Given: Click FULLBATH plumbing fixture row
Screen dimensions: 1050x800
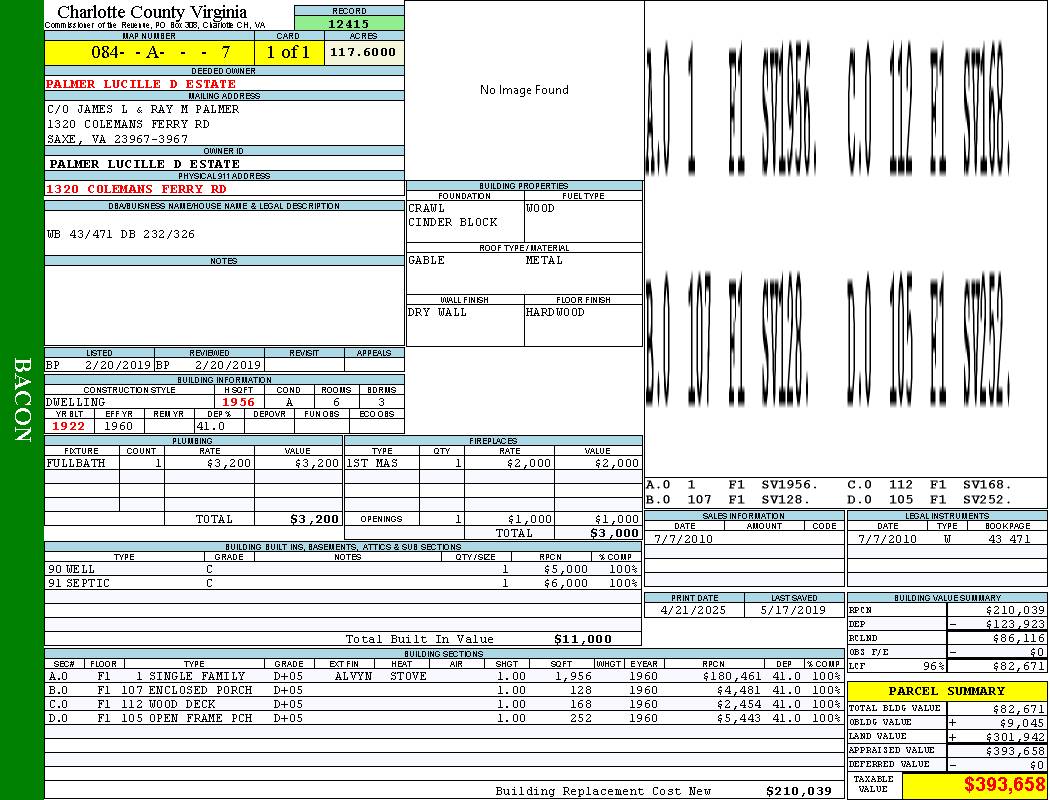Looking at the screenshot, I should tap(193, 463).
